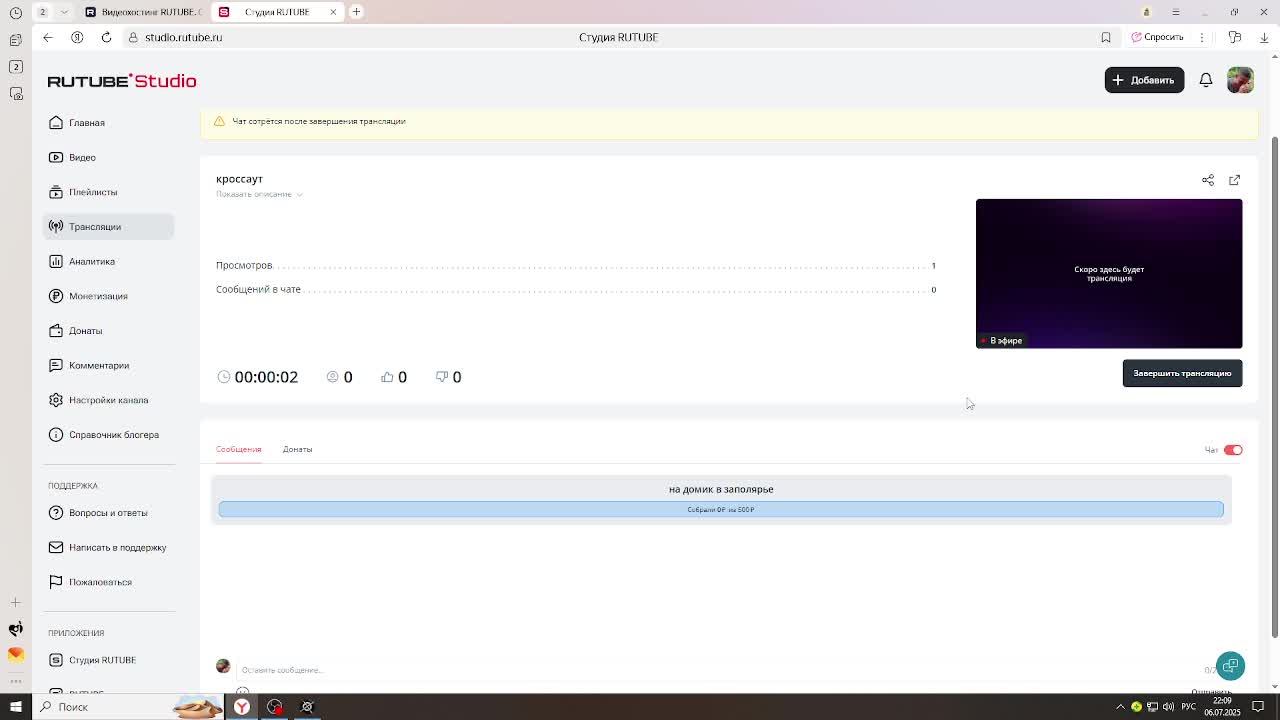Open the Главная home page in sidebar

tap(108, 122)
